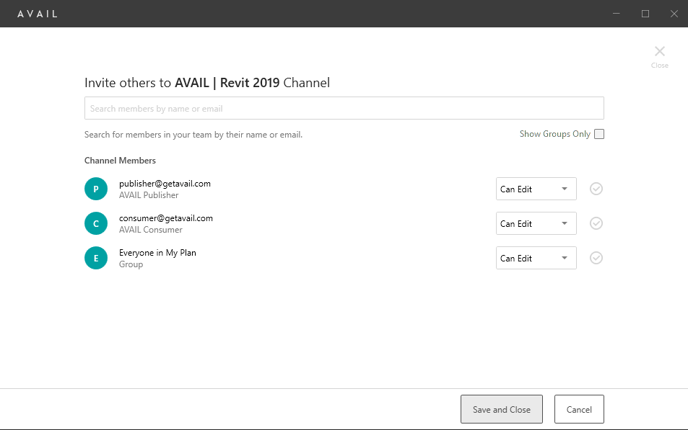Toggle the checkmark circle for consumer@getavail.com
Screen dimensions: 688x430
(596, 223)
